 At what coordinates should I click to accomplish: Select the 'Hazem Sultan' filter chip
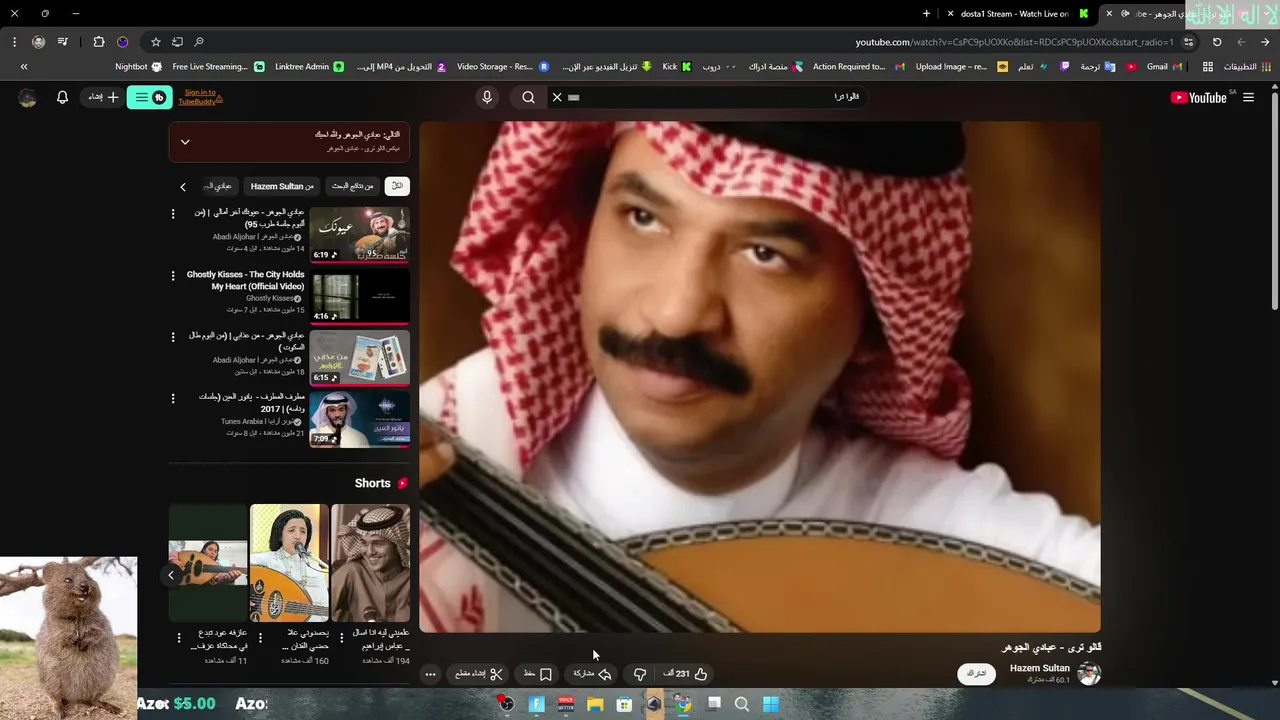[x=282, y=186]
